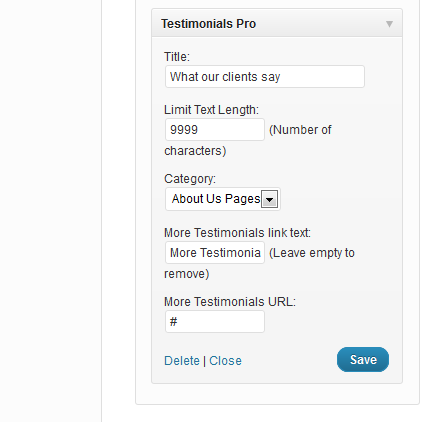This screenshot has height=422, width=427.
Task: Click the Testimonials Pro widget title bar
Action: click(x=277, y=23)
